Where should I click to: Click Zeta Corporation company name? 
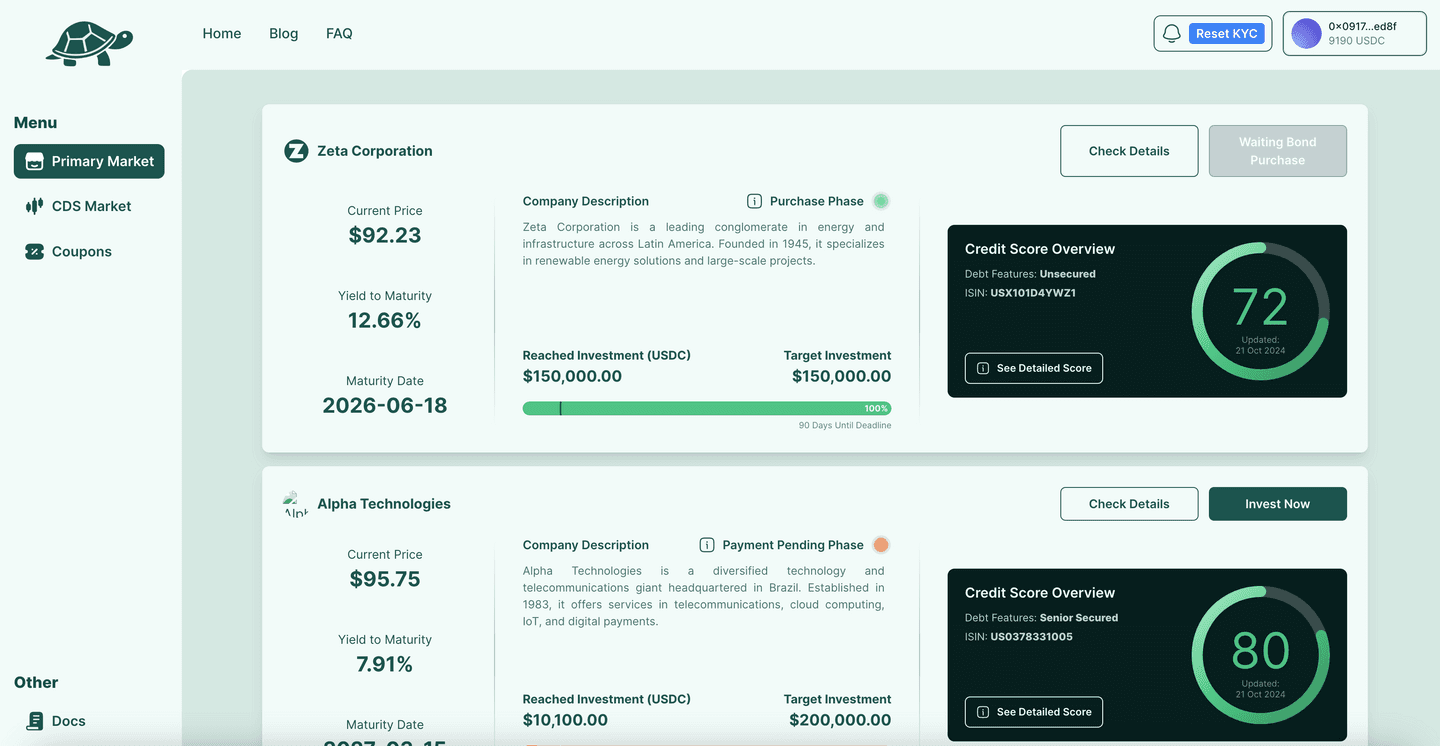click(375, 151)
